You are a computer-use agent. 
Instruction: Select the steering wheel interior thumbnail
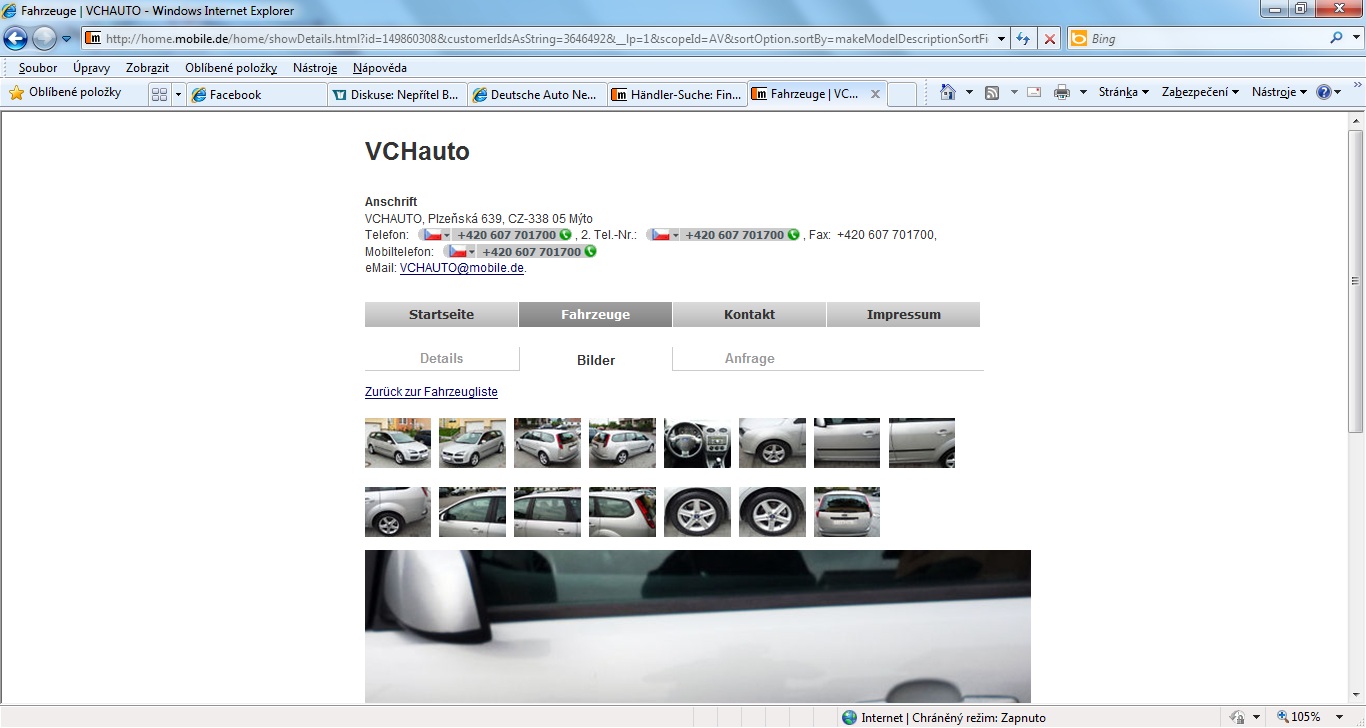pyautogui.click(x=697, y=443)
